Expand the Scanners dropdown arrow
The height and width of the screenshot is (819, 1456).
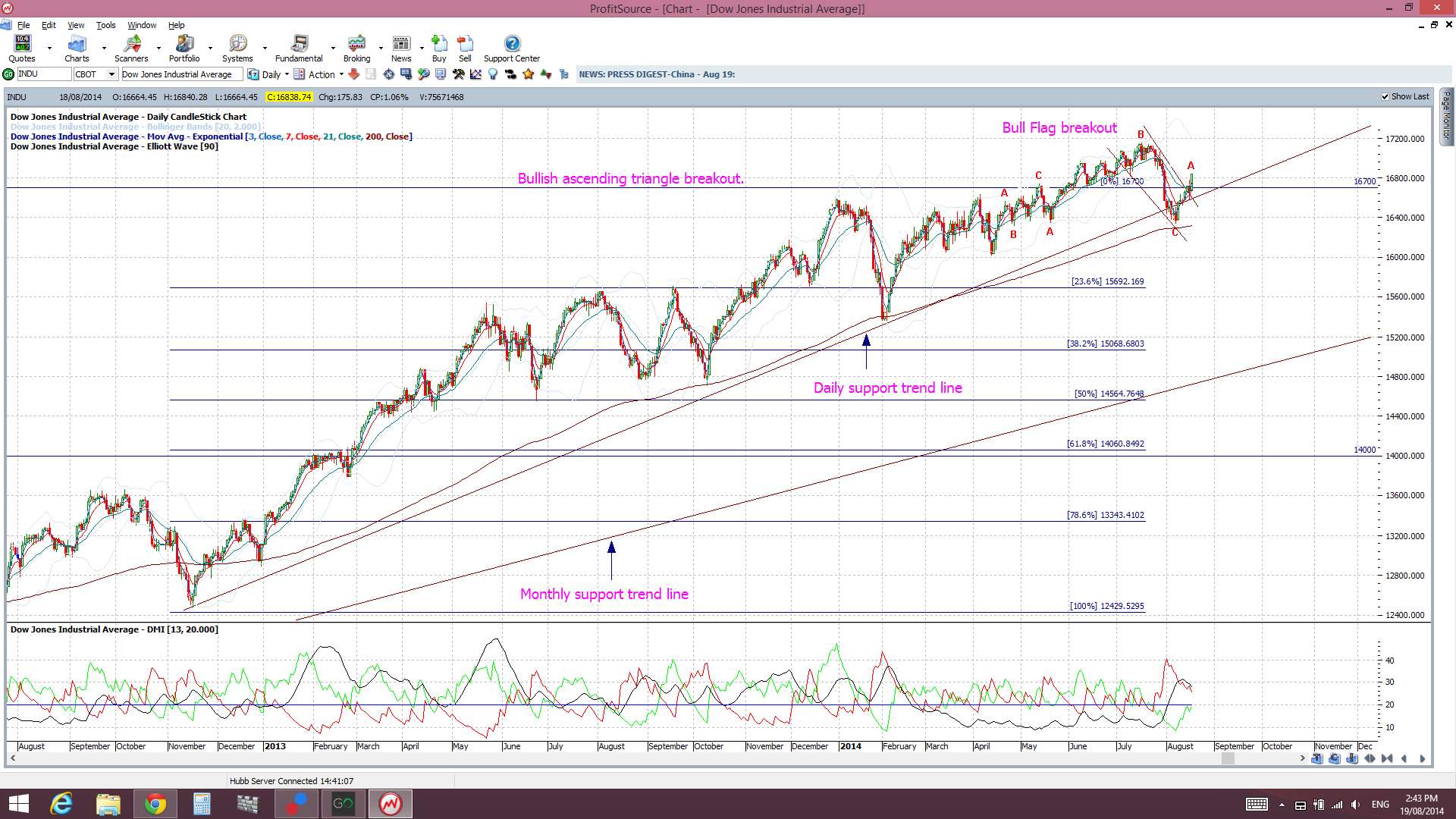(158, 48)
